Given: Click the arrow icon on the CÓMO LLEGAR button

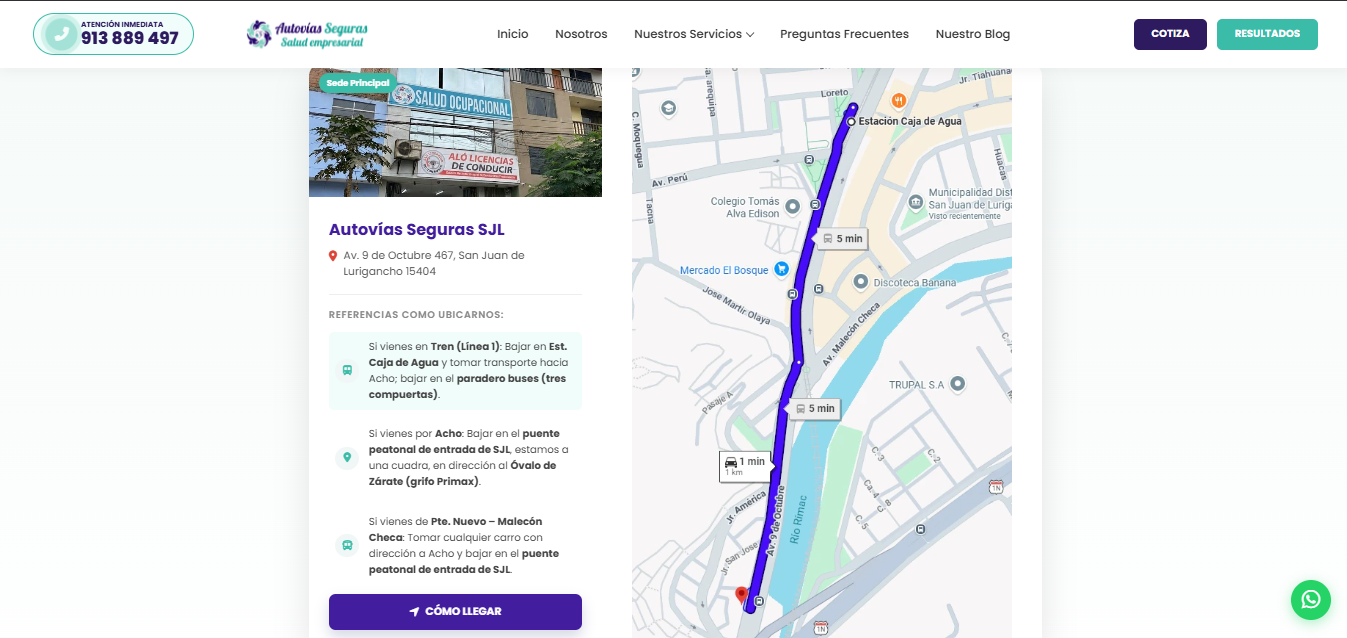Looking at the screenshot, I should click(x=414, y=612).
